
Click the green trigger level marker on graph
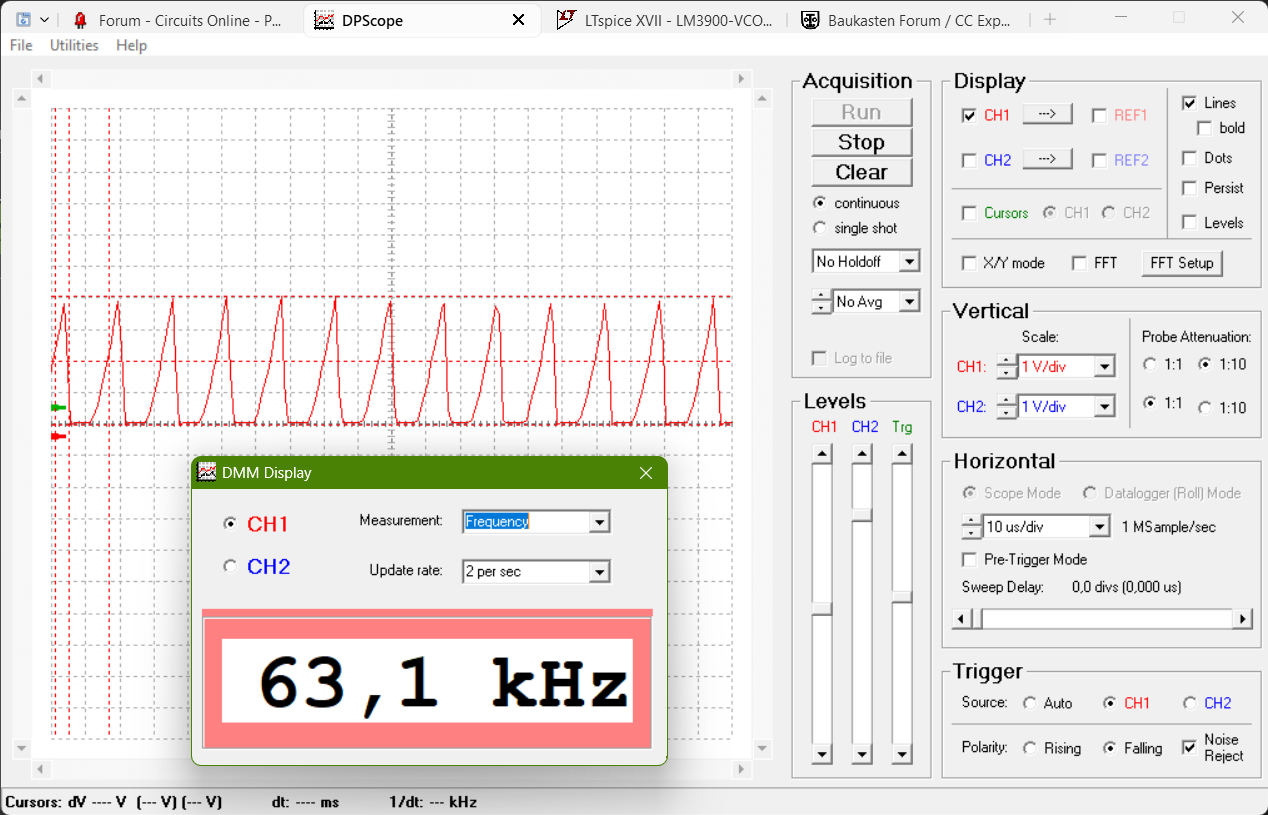tap(58, 408)
